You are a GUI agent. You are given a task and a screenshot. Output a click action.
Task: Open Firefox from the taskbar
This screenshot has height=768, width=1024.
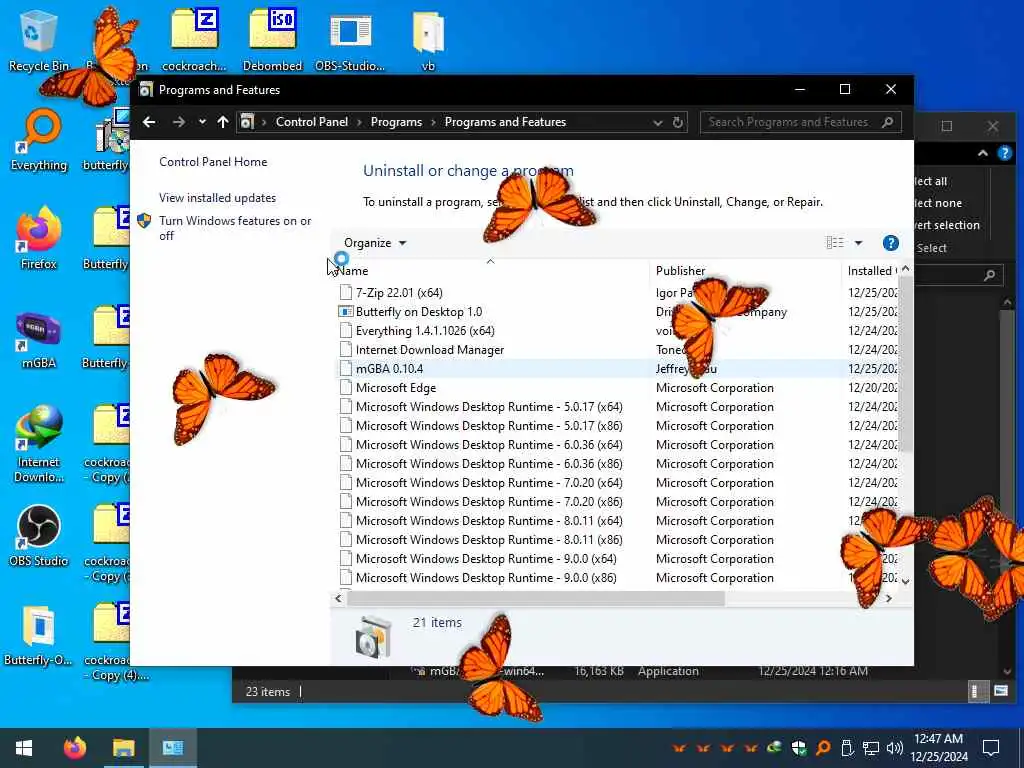point(74,748)
